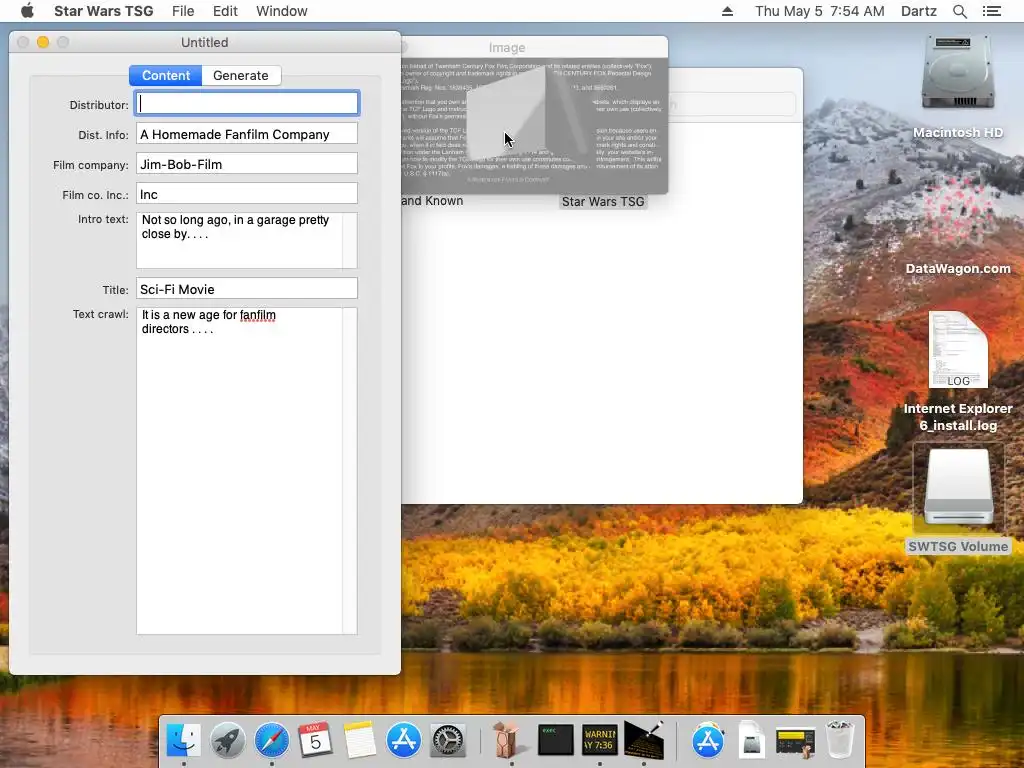
Task: Open the black exec terminal icon in Dock
Action: point(555,741)
